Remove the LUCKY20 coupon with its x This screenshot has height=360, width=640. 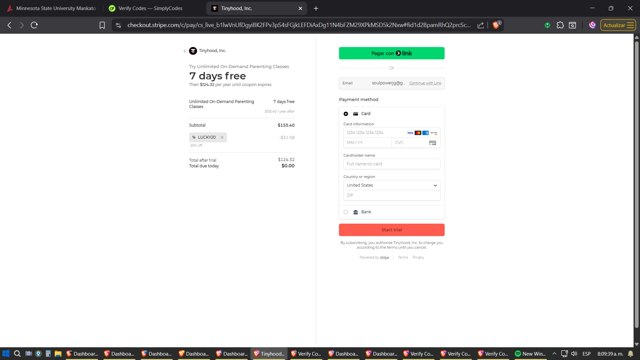(222, 138)
